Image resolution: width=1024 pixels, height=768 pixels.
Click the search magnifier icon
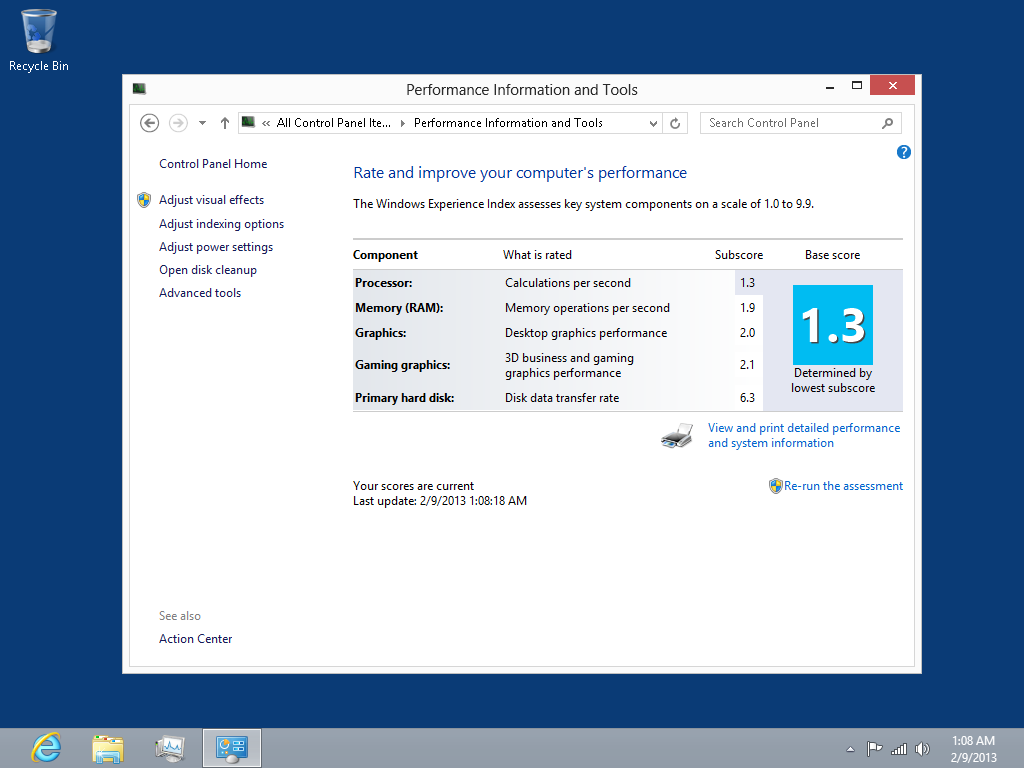tap(887, 123)
